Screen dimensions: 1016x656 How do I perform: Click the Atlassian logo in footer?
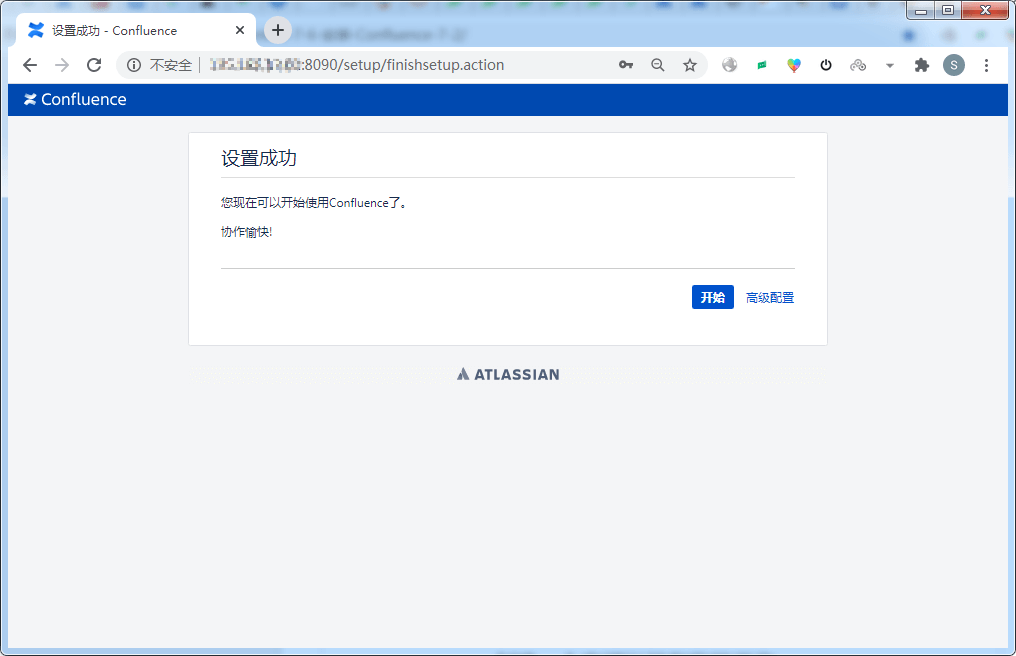508,374
